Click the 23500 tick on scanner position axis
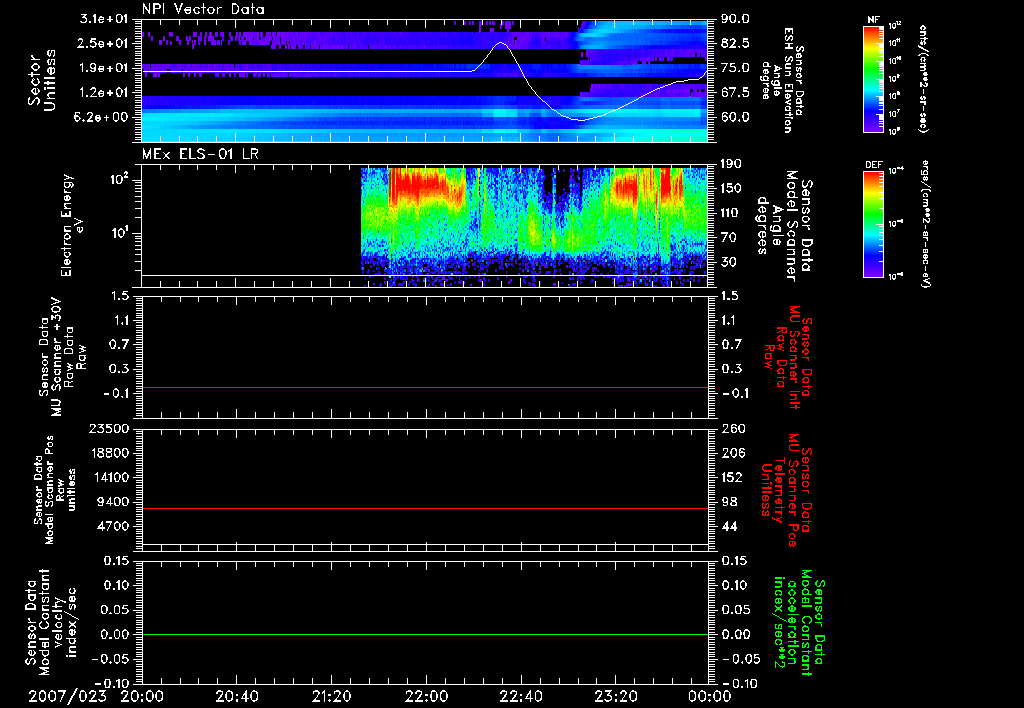 point(111,428)
